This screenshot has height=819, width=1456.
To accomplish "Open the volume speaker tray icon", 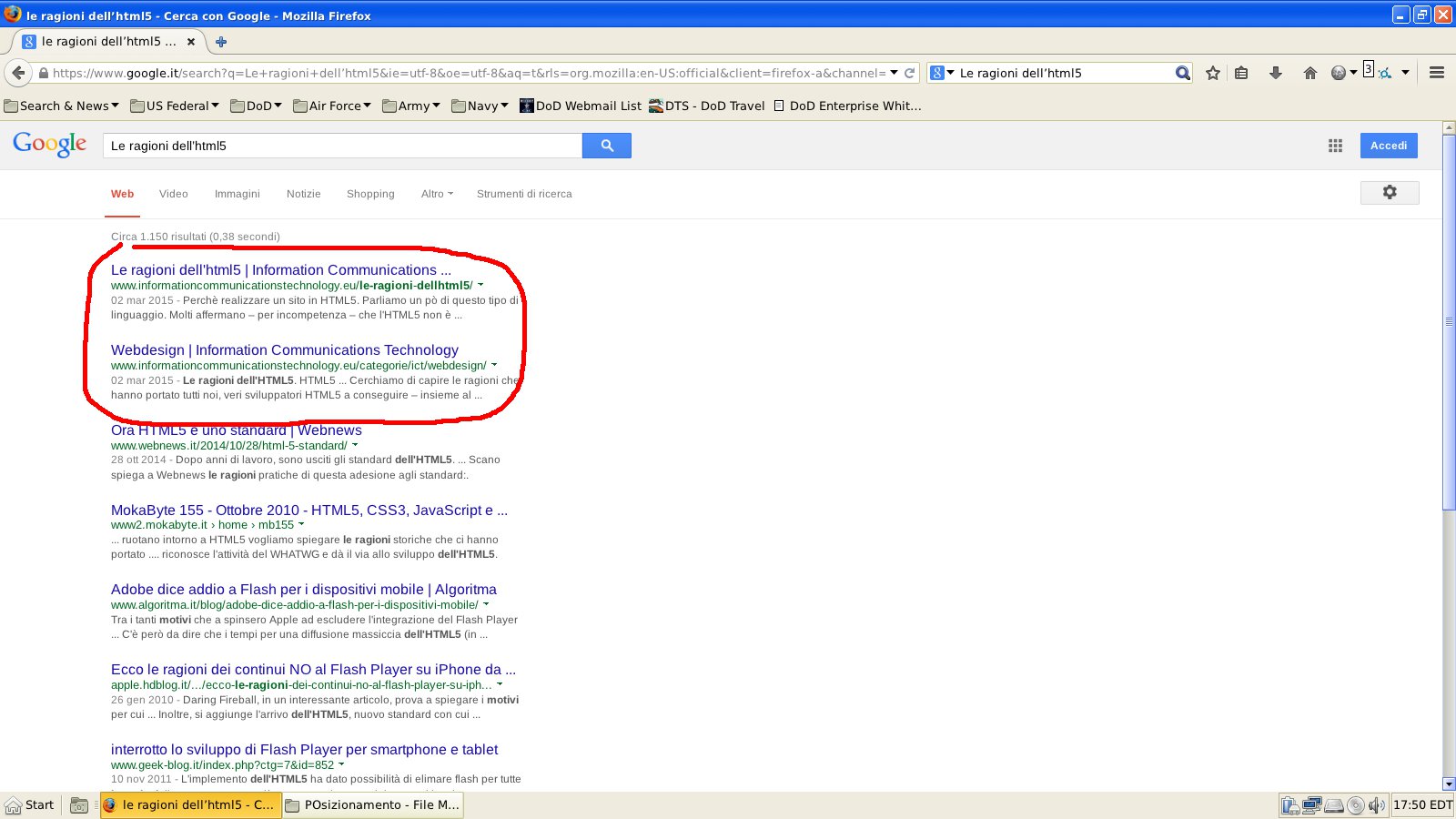I will pos(1376,805).
